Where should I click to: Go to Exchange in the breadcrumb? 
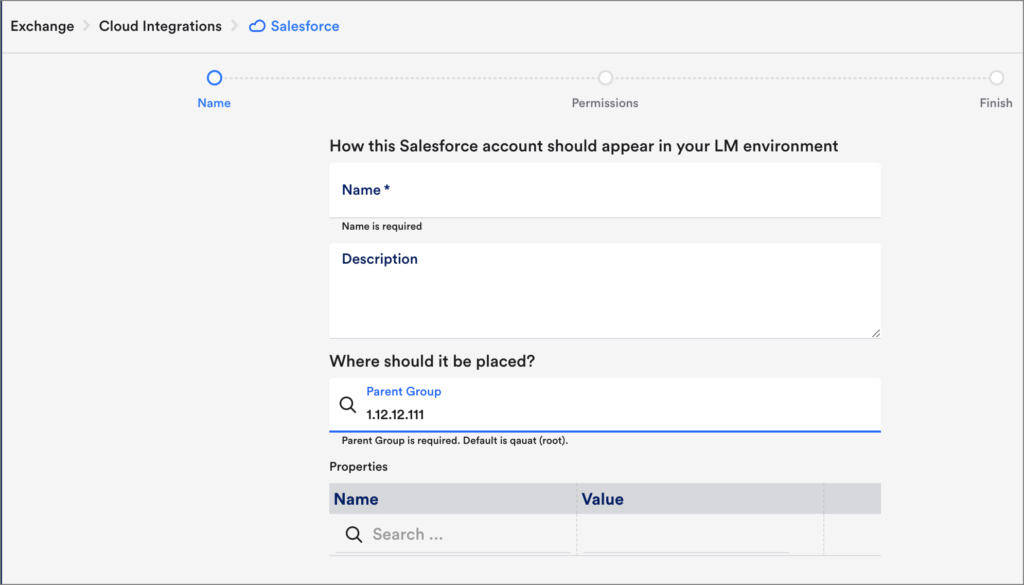(x=42, y=26)
